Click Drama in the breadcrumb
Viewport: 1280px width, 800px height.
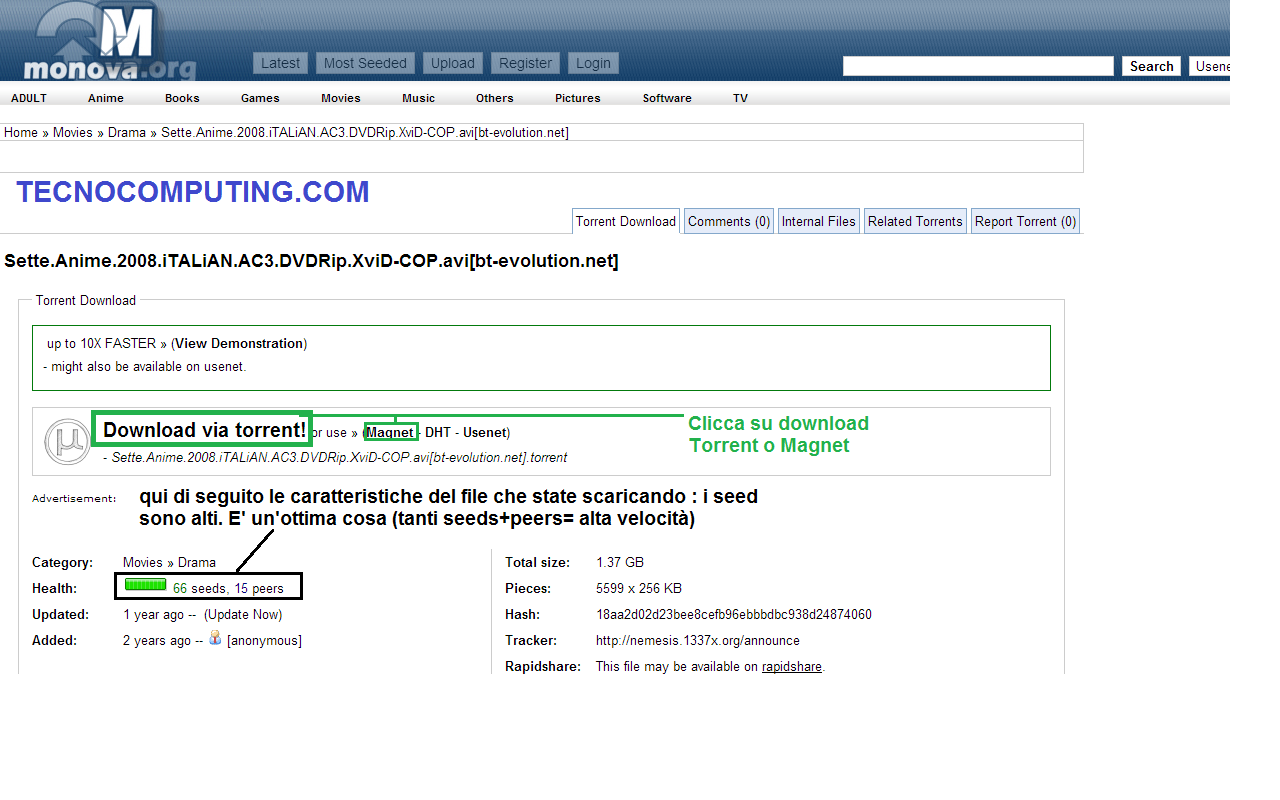click(x=127, y=132)
